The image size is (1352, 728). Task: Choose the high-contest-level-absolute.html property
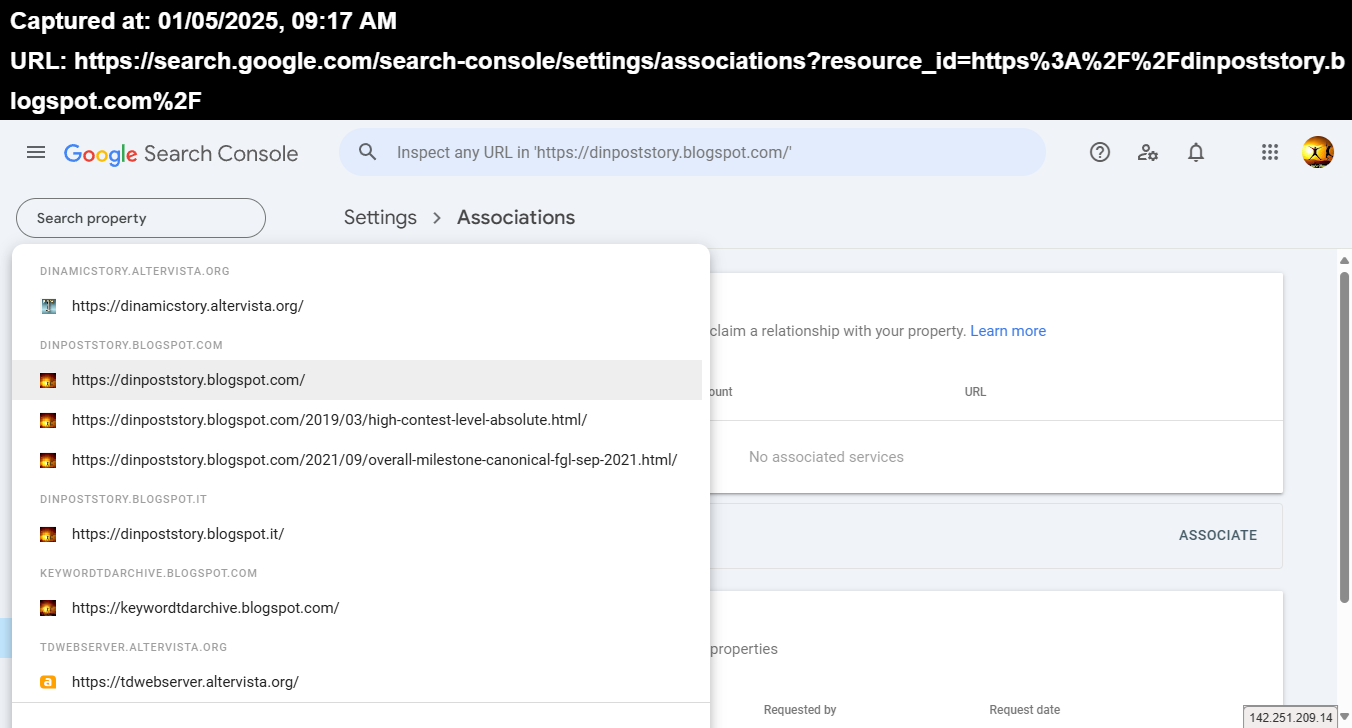click(329, 420)
